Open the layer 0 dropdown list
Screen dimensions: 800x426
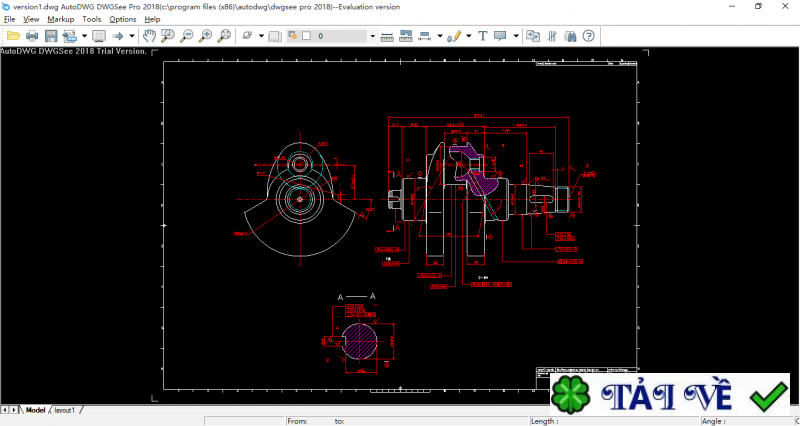(372, 36)
